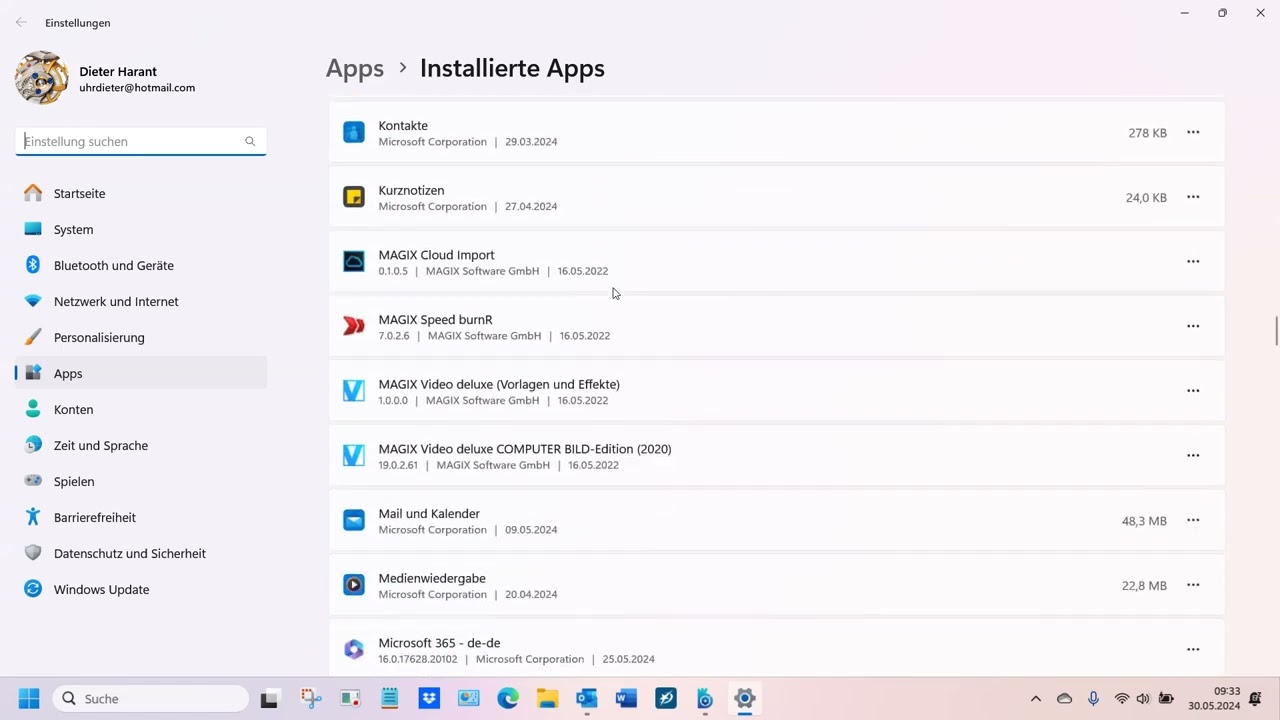
Task: Open the Windows Start menu
Action: pos(29,698)
